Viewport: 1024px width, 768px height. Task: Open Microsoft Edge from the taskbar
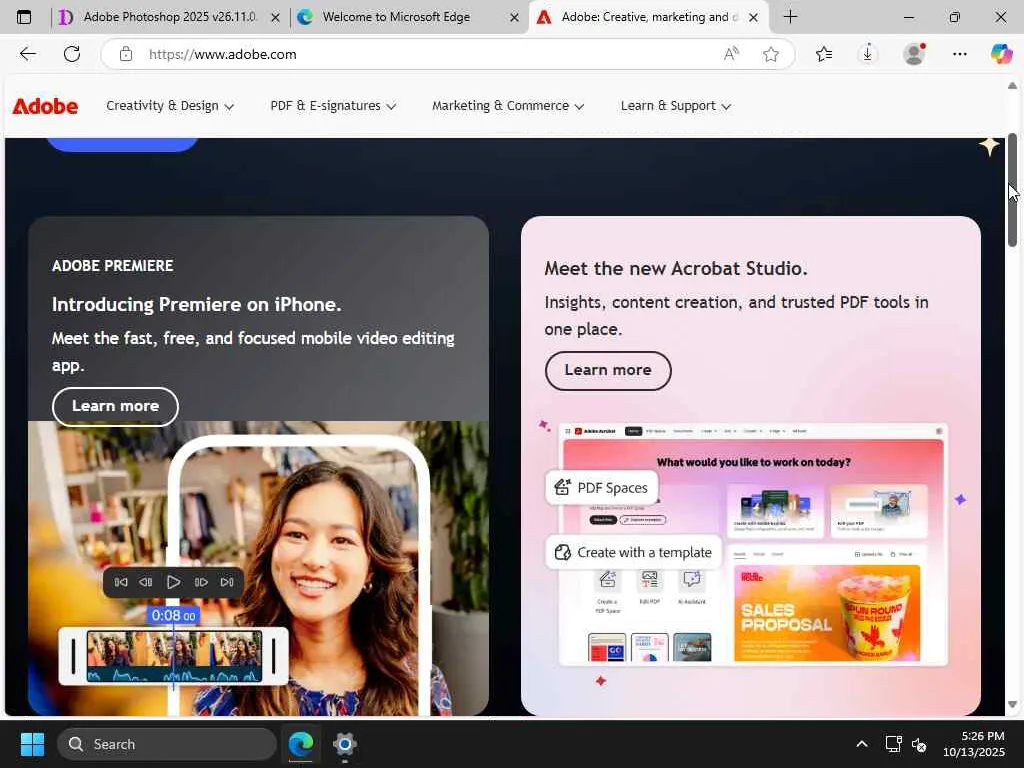301,744
